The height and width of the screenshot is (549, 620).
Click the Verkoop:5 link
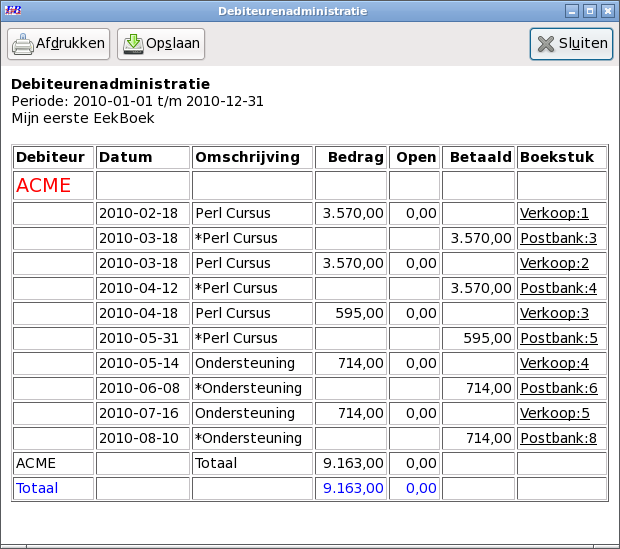(x=554, y=413)
